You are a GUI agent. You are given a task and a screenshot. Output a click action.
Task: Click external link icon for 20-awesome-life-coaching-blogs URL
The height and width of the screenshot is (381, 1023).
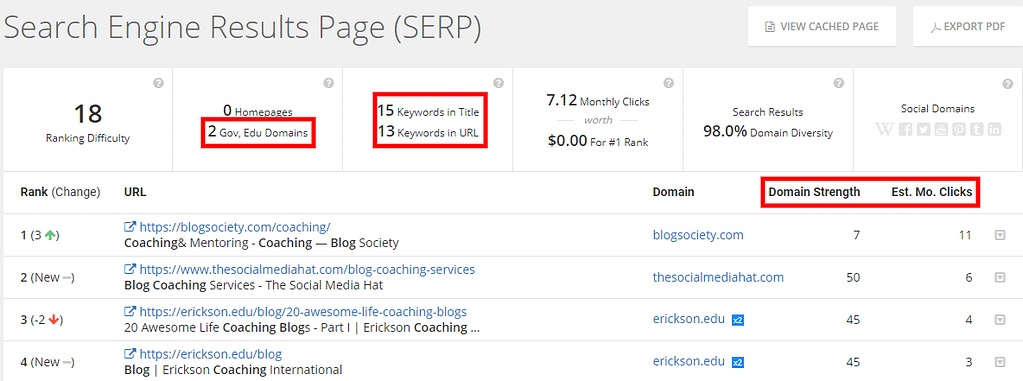click(130, 312)
